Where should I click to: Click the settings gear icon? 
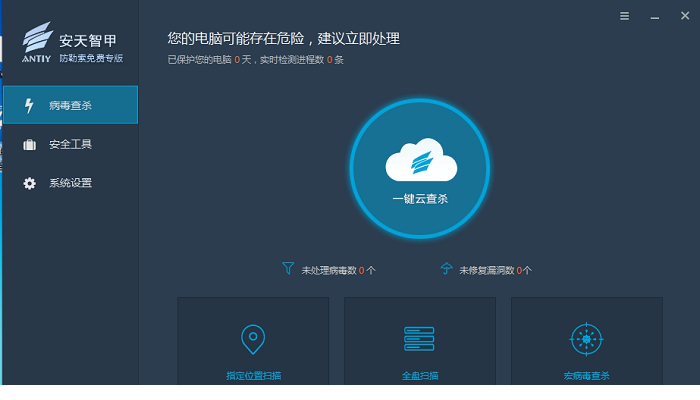(x=29, y=183)
